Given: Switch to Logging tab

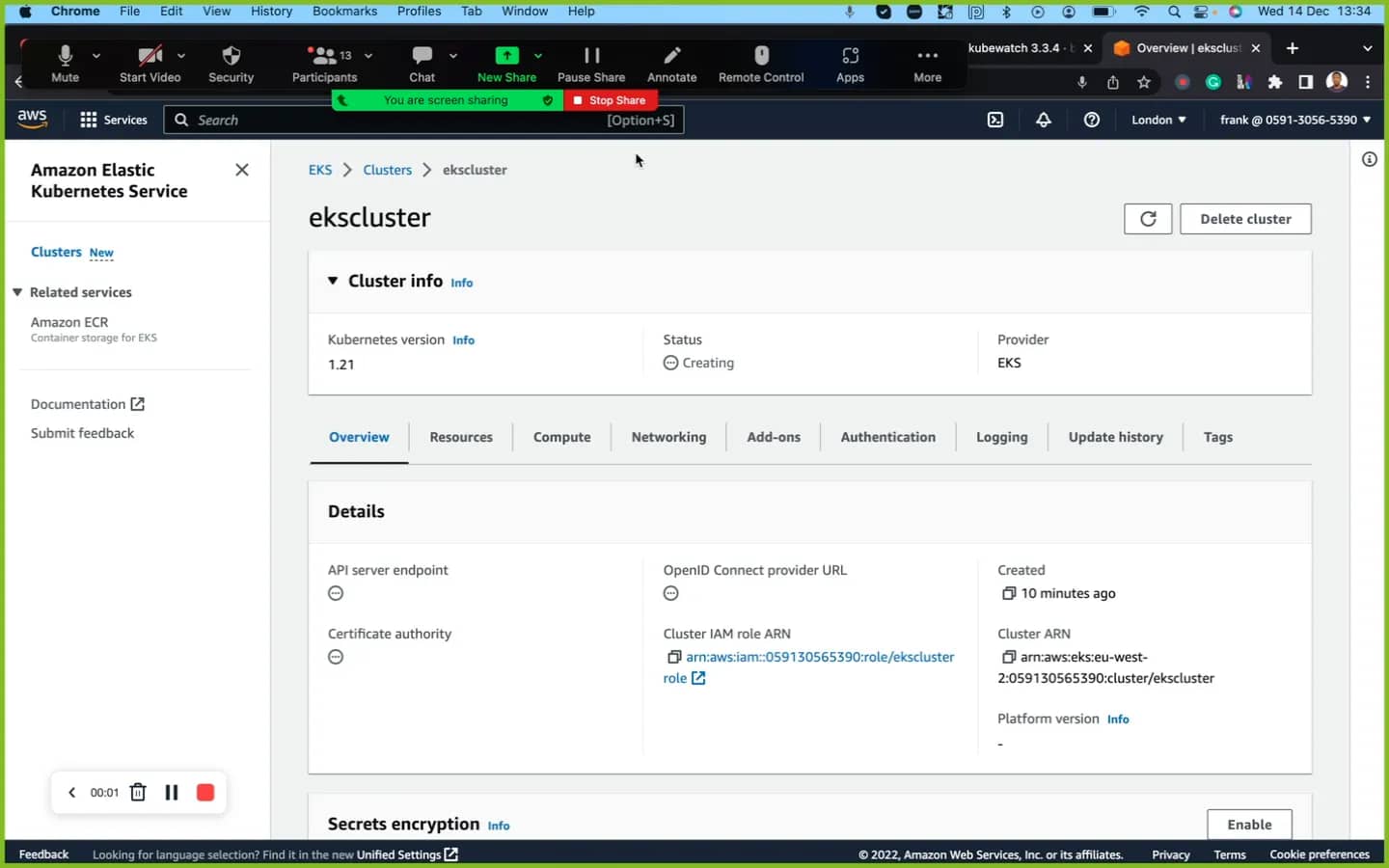Looking at the screenshot, I should point(1002,437).
